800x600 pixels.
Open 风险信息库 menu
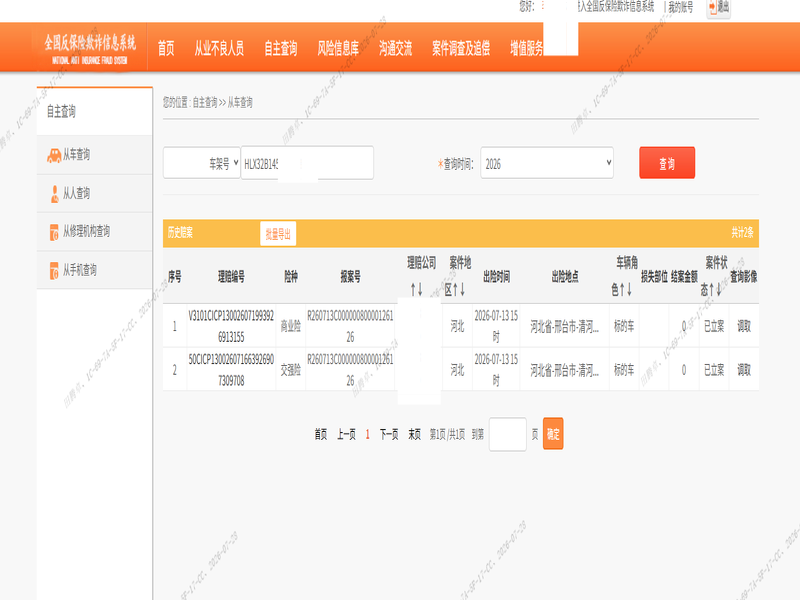(338, 48)
